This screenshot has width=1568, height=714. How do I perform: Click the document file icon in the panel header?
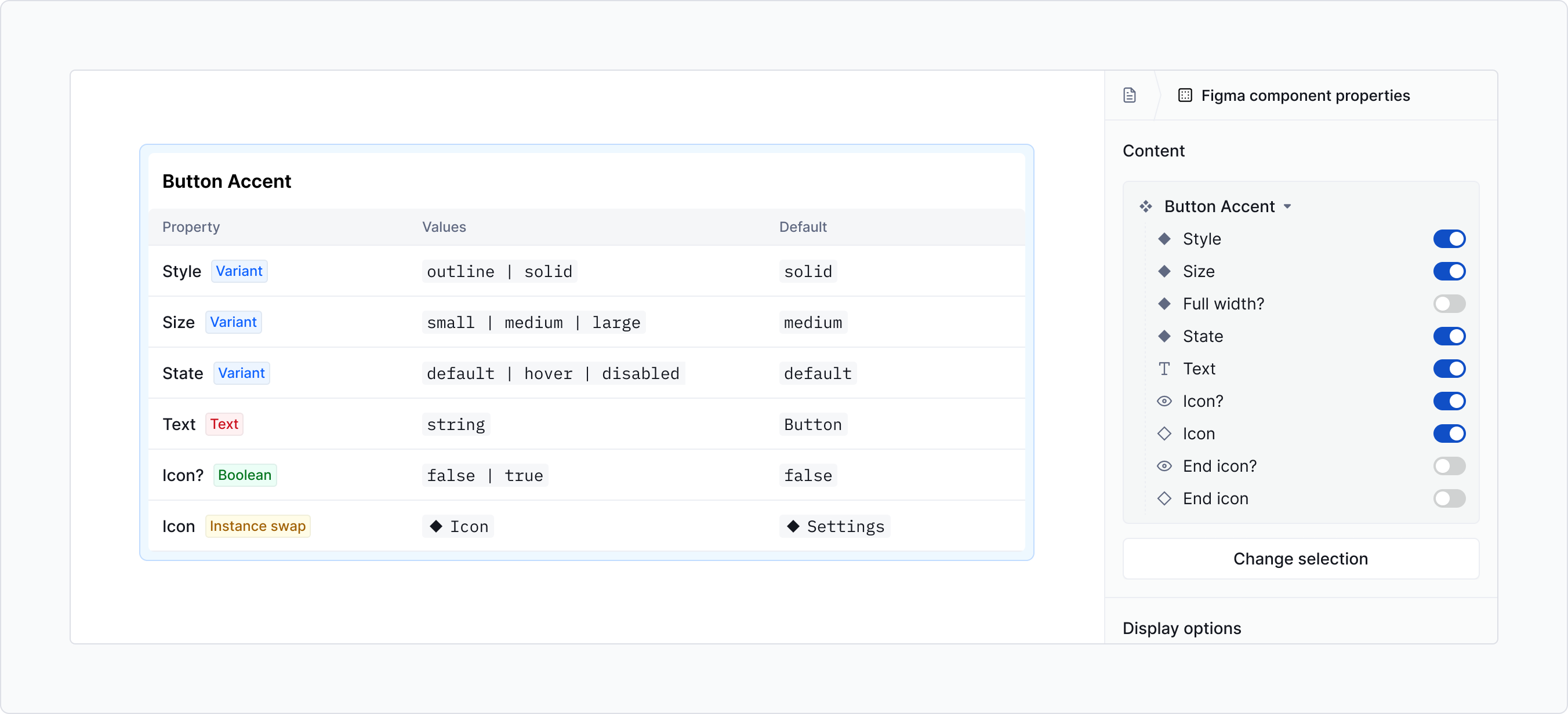[1130, 95]
